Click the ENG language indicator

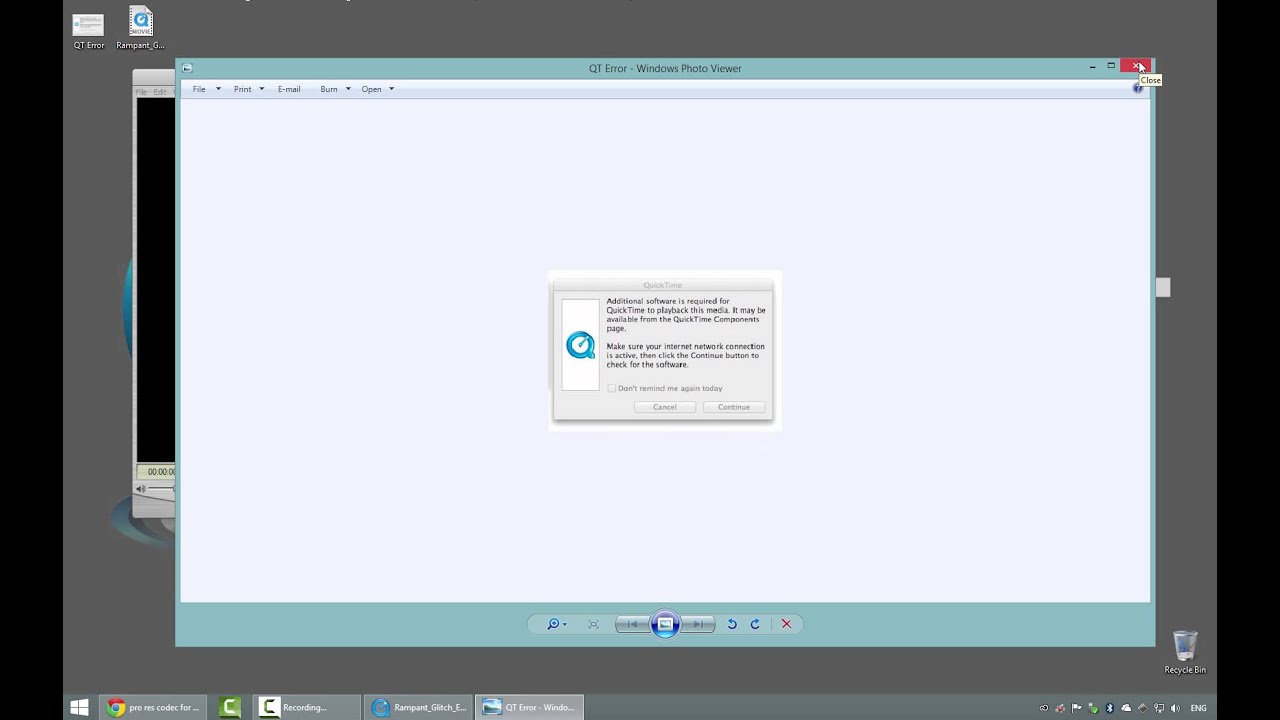(1198, 708)
